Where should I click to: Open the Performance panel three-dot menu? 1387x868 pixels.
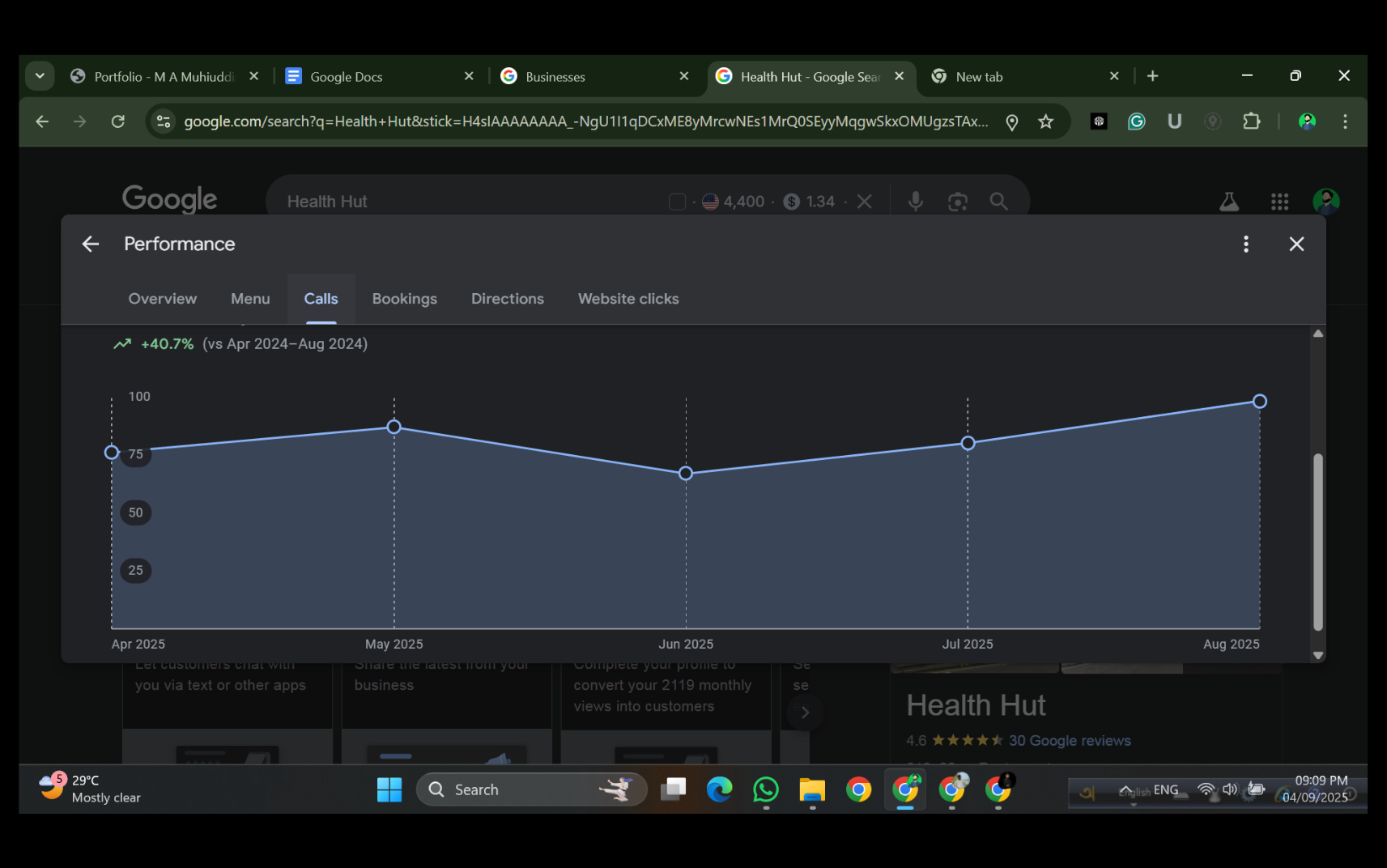coord(1246,244)
